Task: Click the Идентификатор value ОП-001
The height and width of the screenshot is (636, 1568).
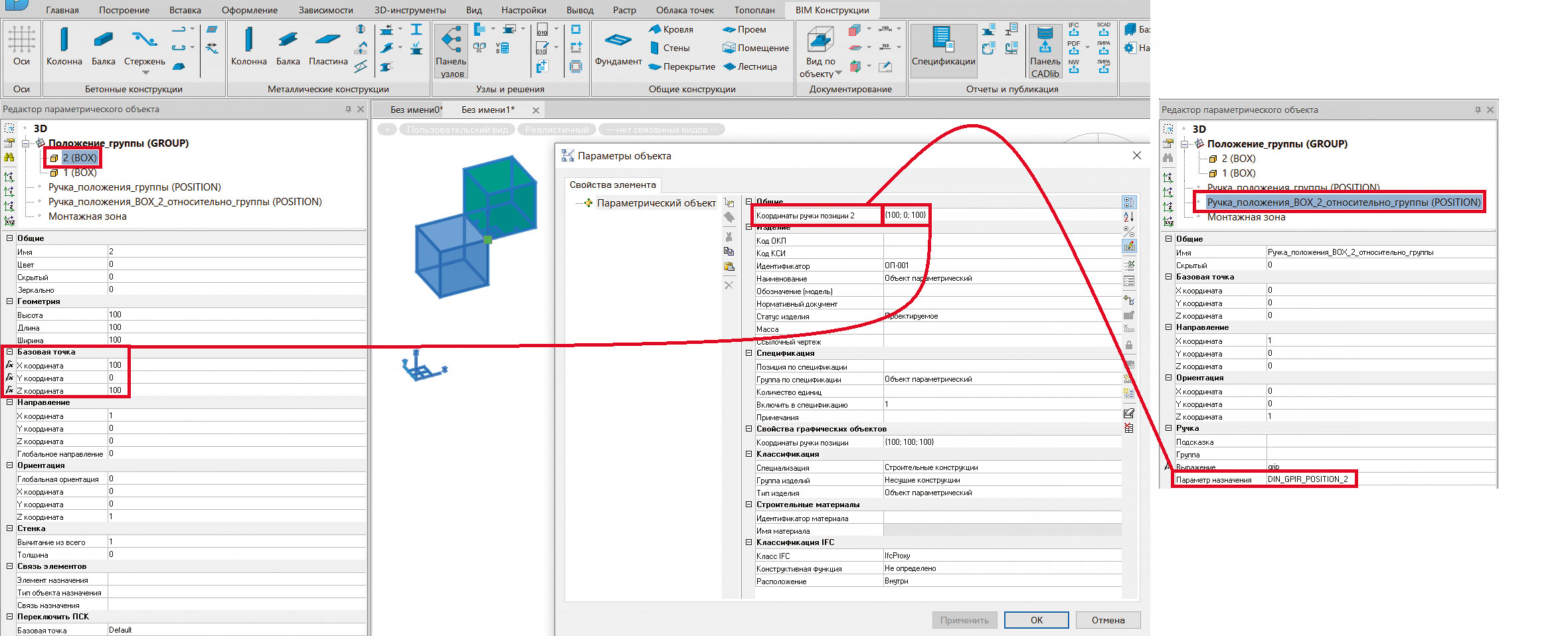Action: [x=1002, y=266]
